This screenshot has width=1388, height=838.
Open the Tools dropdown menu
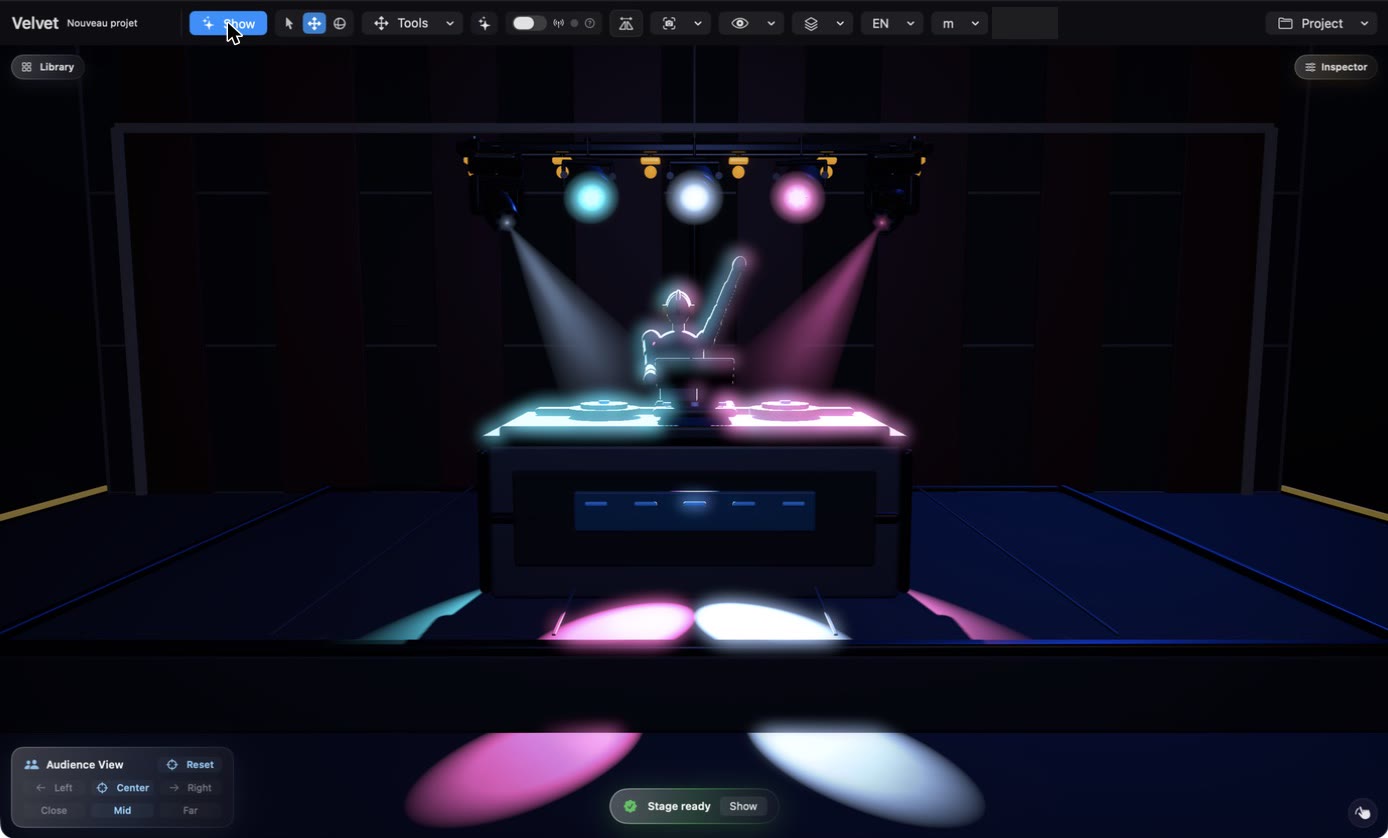(412, 23)
